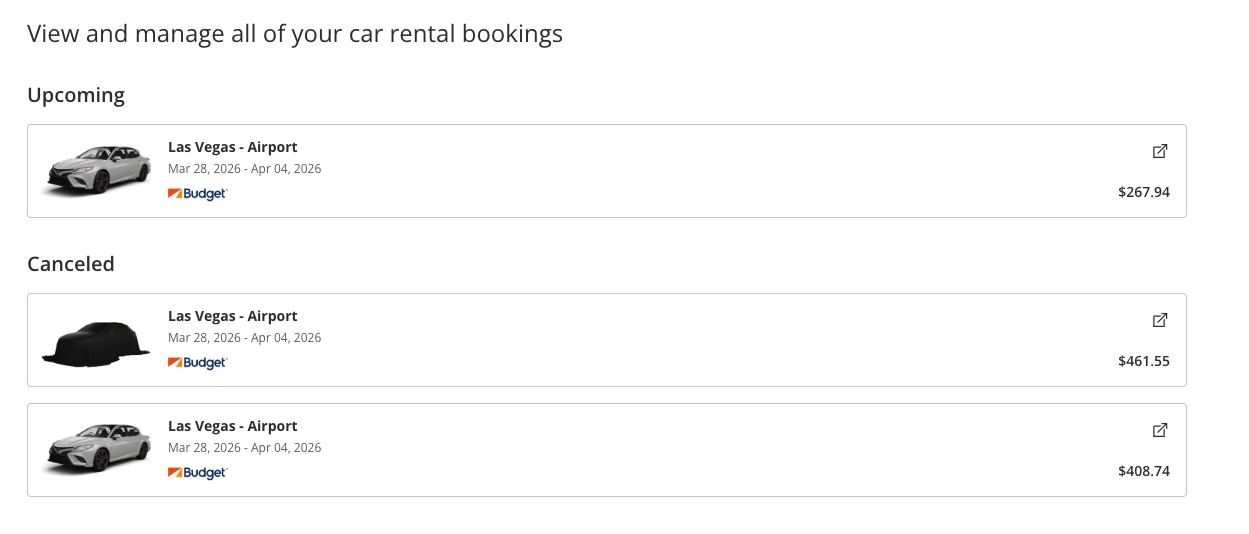Click the $267.94 price
The height and width of the screenshot is (534, 1249).
1144,192
